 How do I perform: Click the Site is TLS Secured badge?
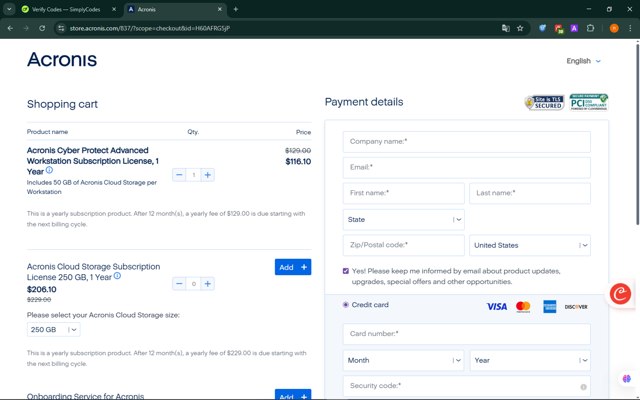[x=544, y=102]
